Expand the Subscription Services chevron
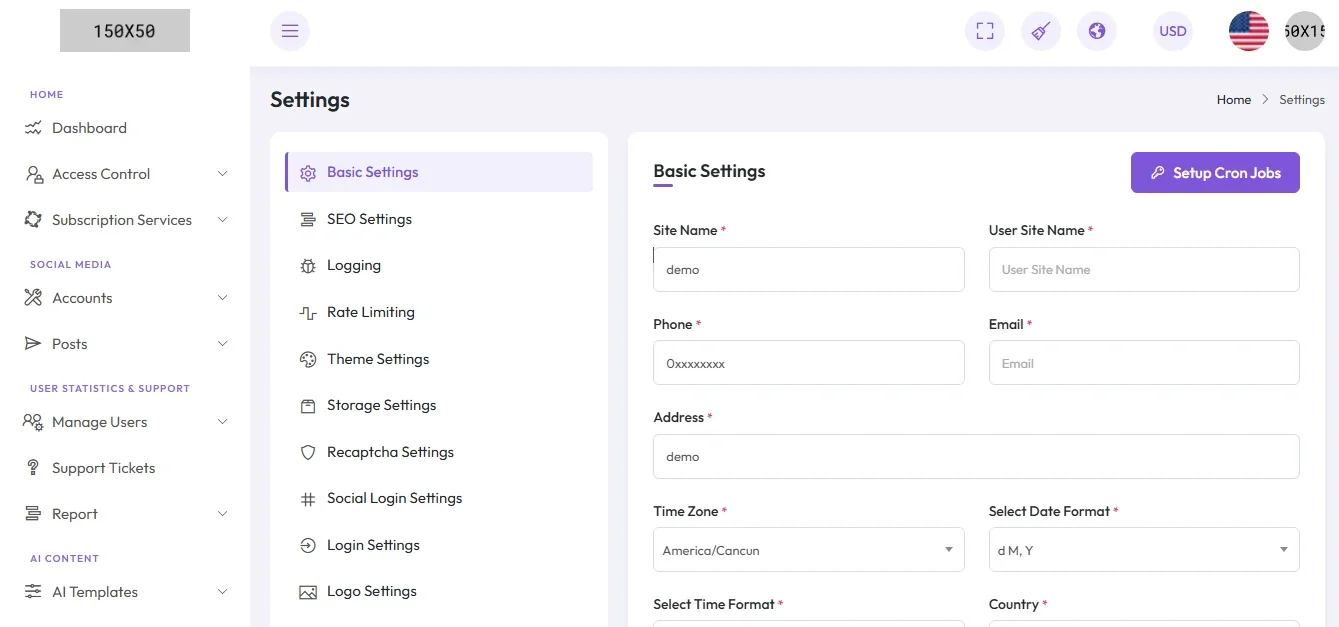 (222, 220)
